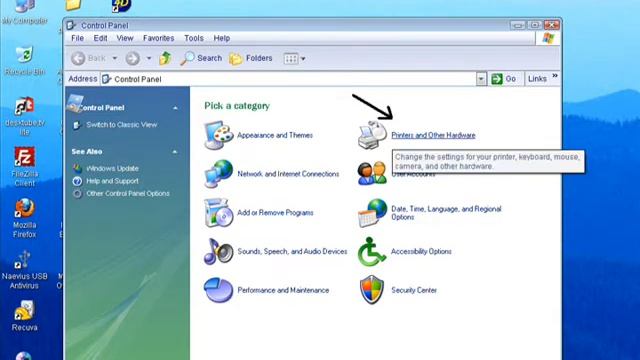Click the Up folder toolbar icon
This screenshot has height=360, width=640.
165,58
